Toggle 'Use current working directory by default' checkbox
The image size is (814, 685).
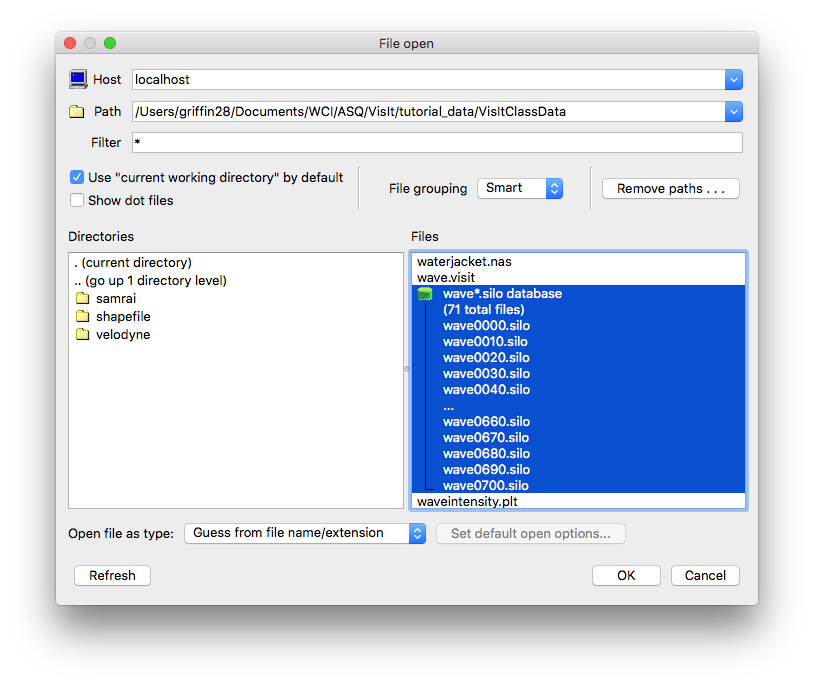point(77,177)
